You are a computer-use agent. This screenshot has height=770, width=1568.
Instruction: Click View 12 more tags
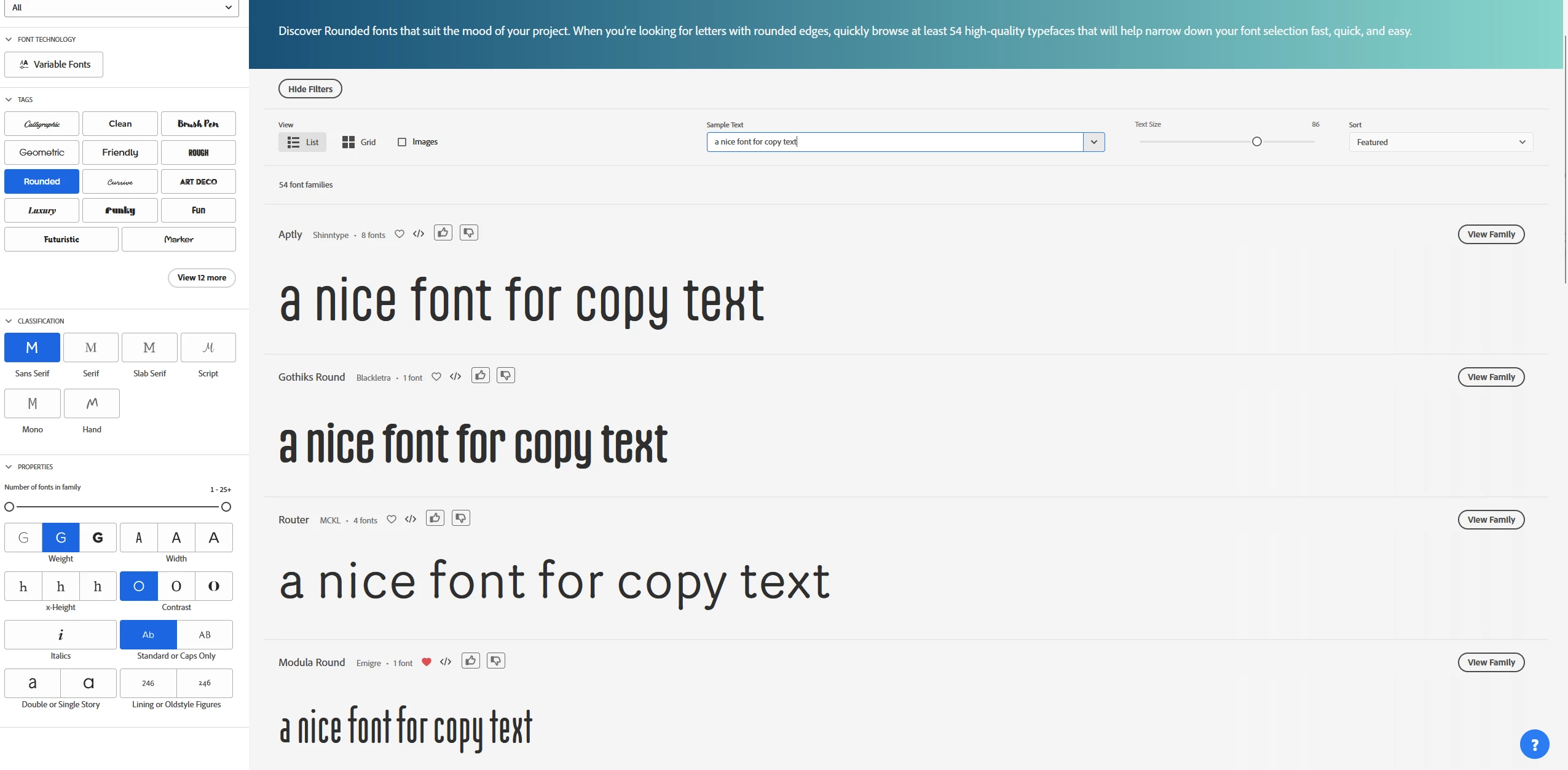pos(202,277)
